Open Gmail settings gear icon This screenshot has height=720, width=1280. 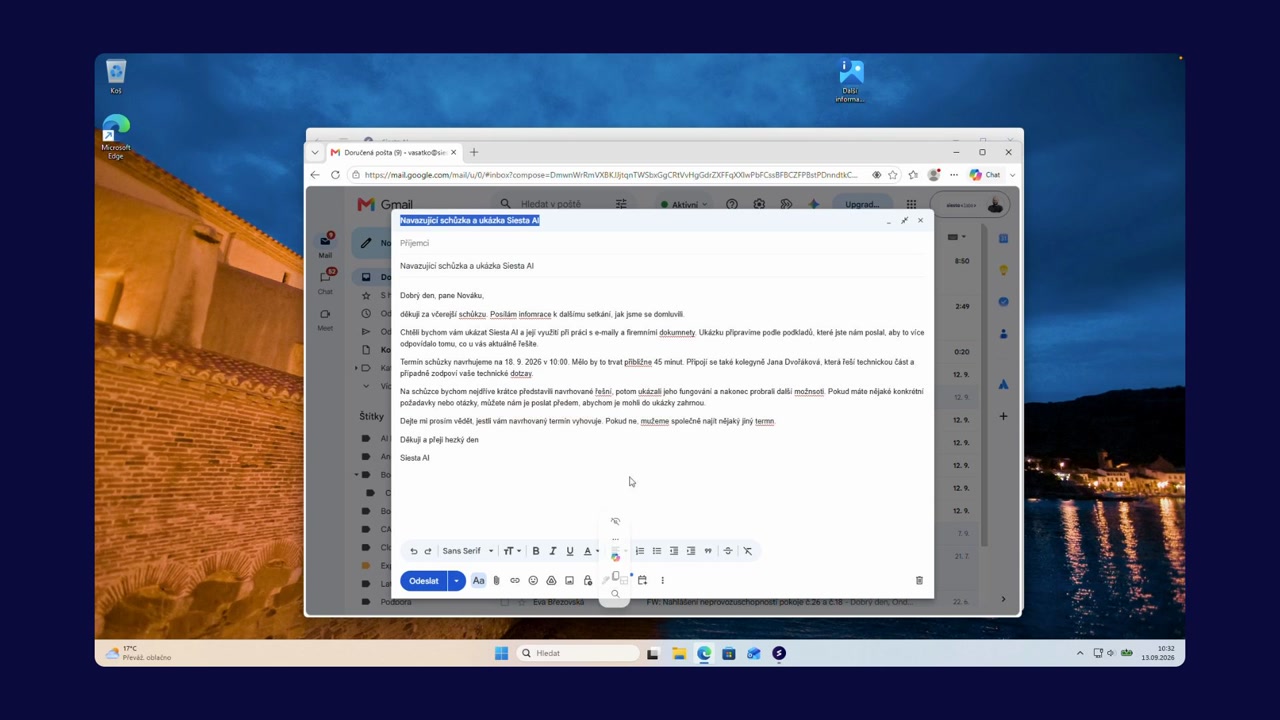(x=759, y=204)
